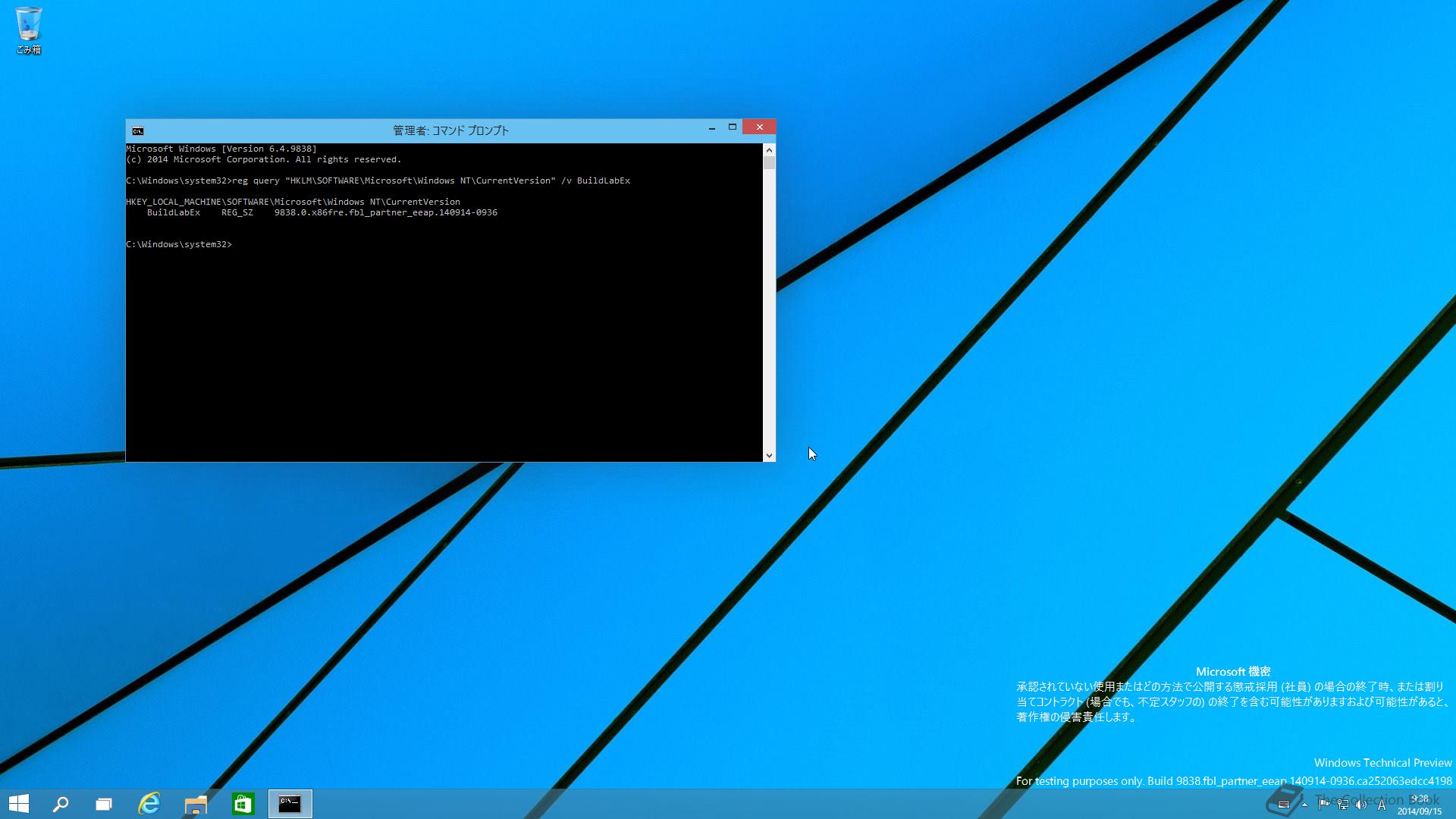The height and width of the screenshot is (819, 1456).
Task: Click the Windows Start button
Action: [x=19, y=804]
